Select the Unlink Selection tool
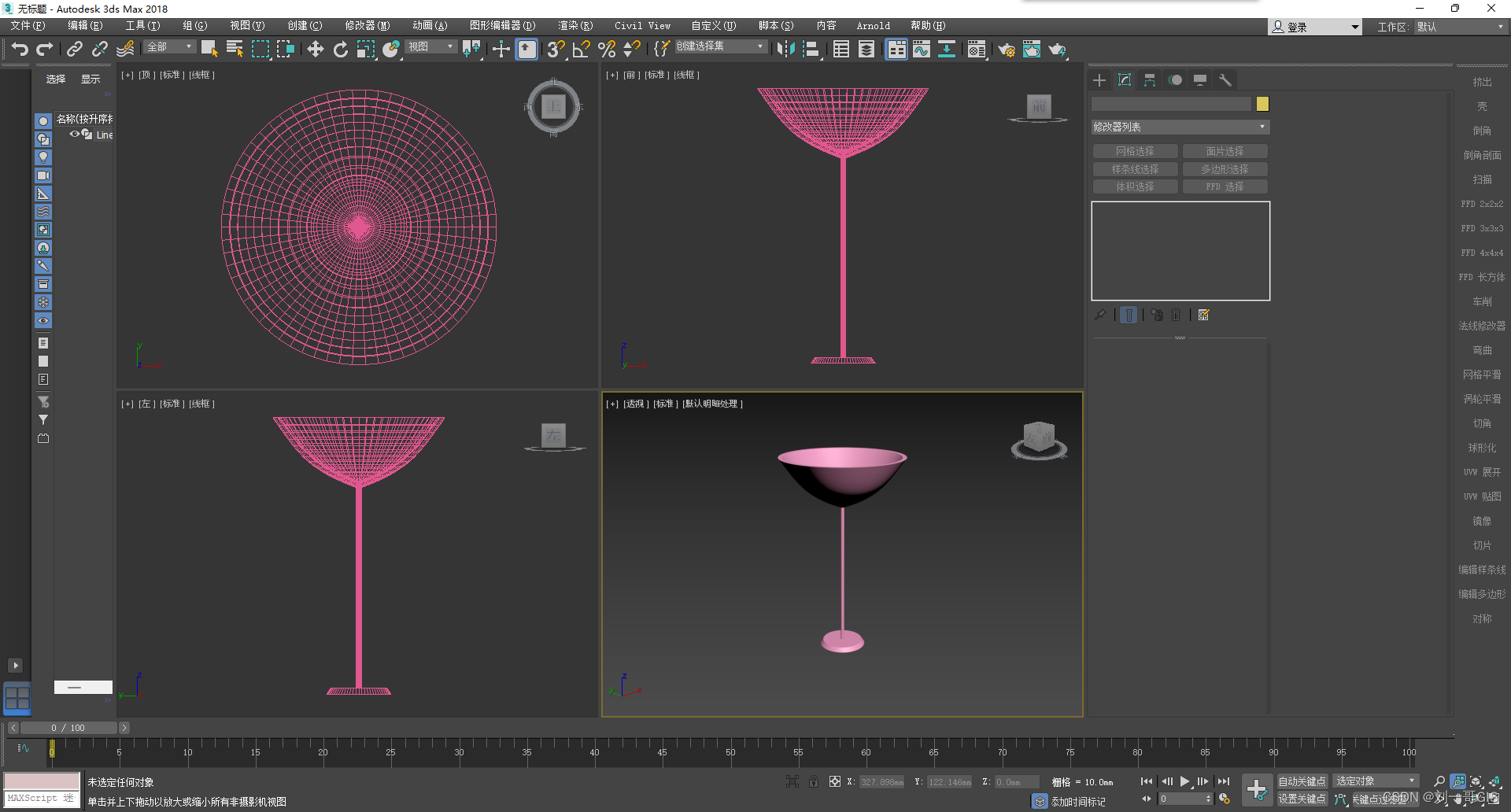 tap(100, 50)
